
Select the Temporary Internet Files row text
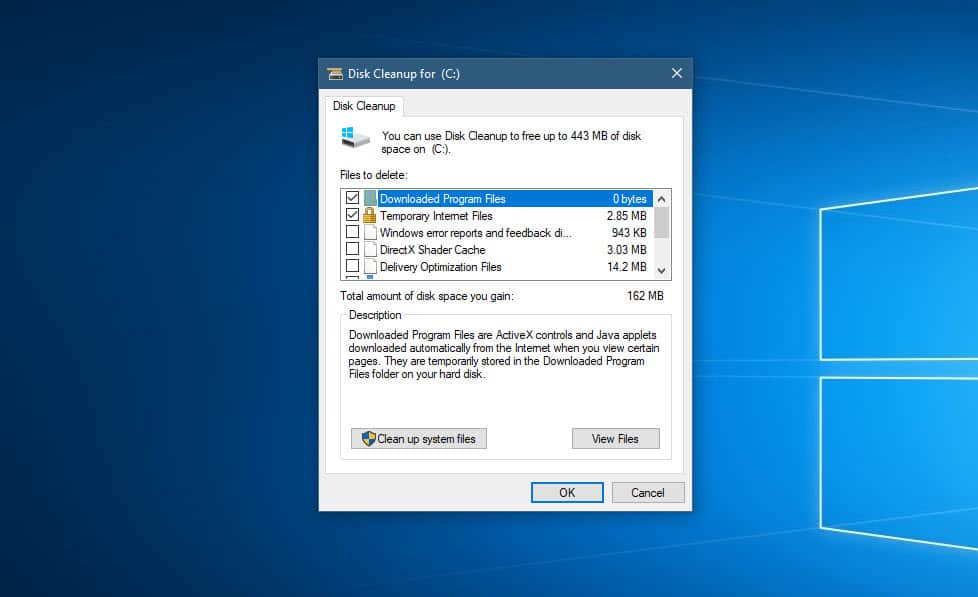coord(436,216)
